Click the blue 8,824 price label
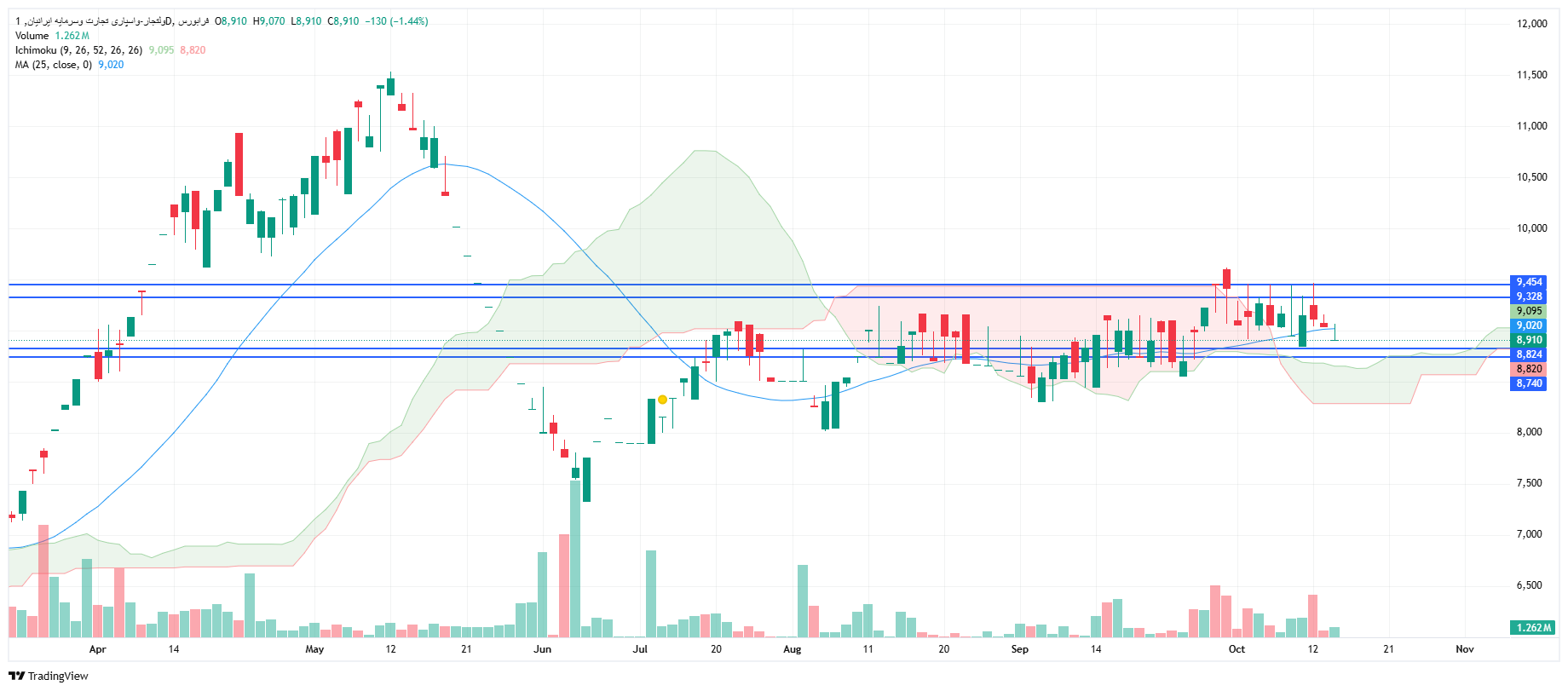1568x691 pixels. tap(1529, 354)
